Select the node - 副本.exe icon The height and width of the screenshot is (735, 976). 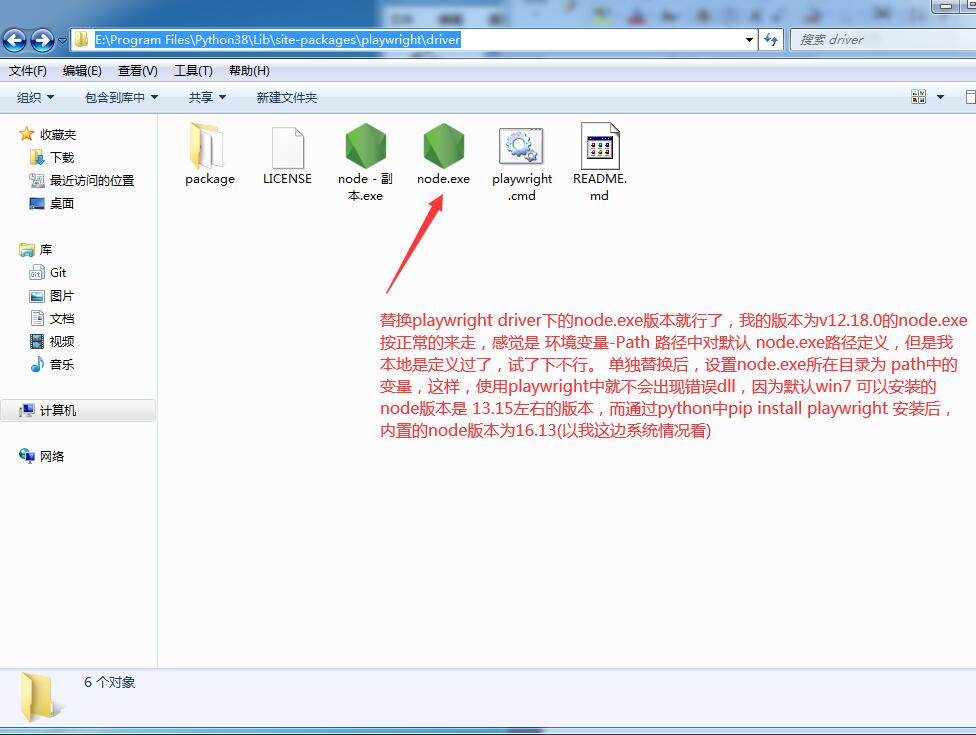366,146
